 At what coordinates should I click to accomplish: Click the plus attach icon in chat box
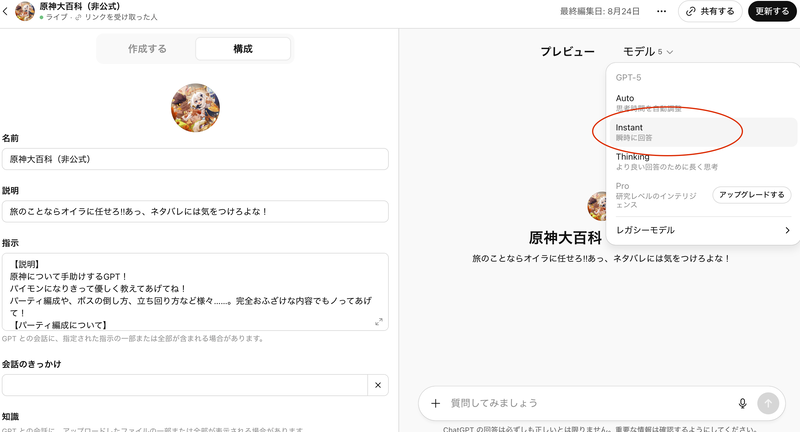click(435, 403)
